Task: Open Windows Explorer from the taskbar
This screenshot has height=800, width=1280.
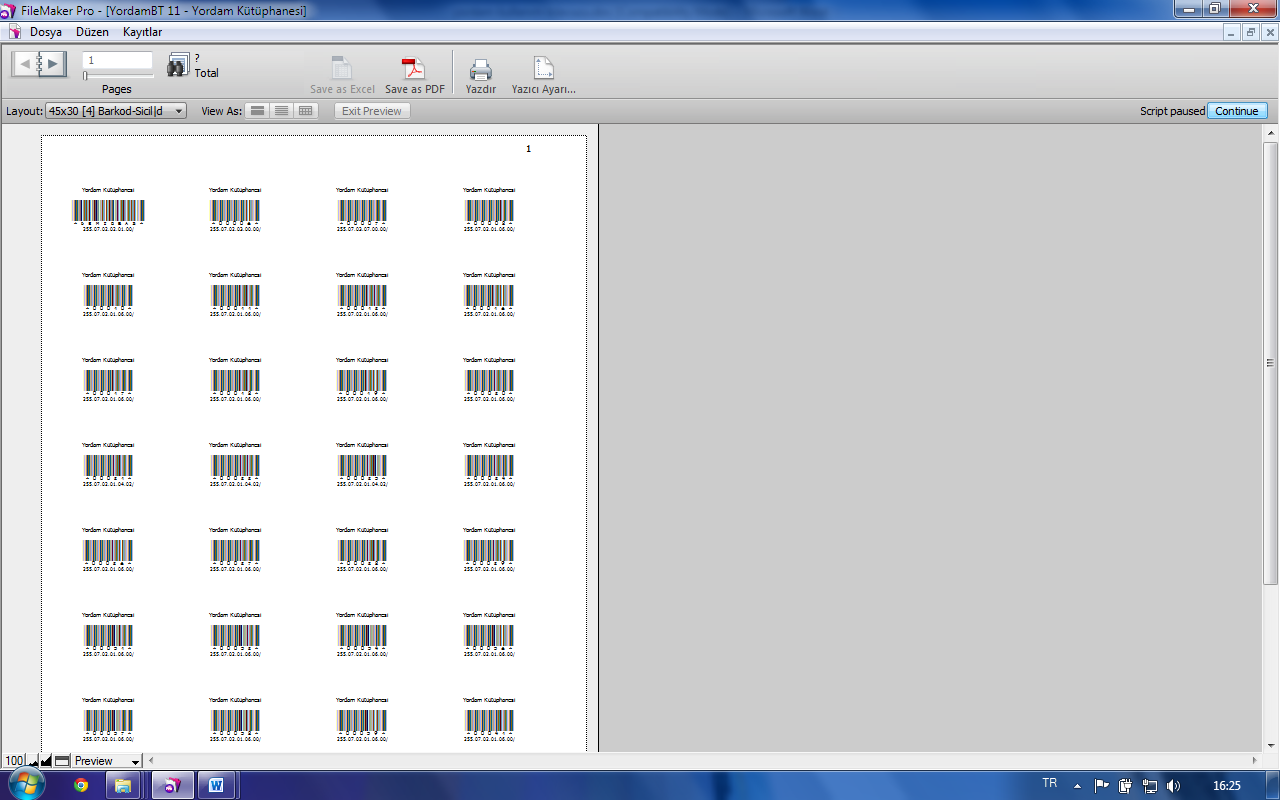Action: point(123,785)
